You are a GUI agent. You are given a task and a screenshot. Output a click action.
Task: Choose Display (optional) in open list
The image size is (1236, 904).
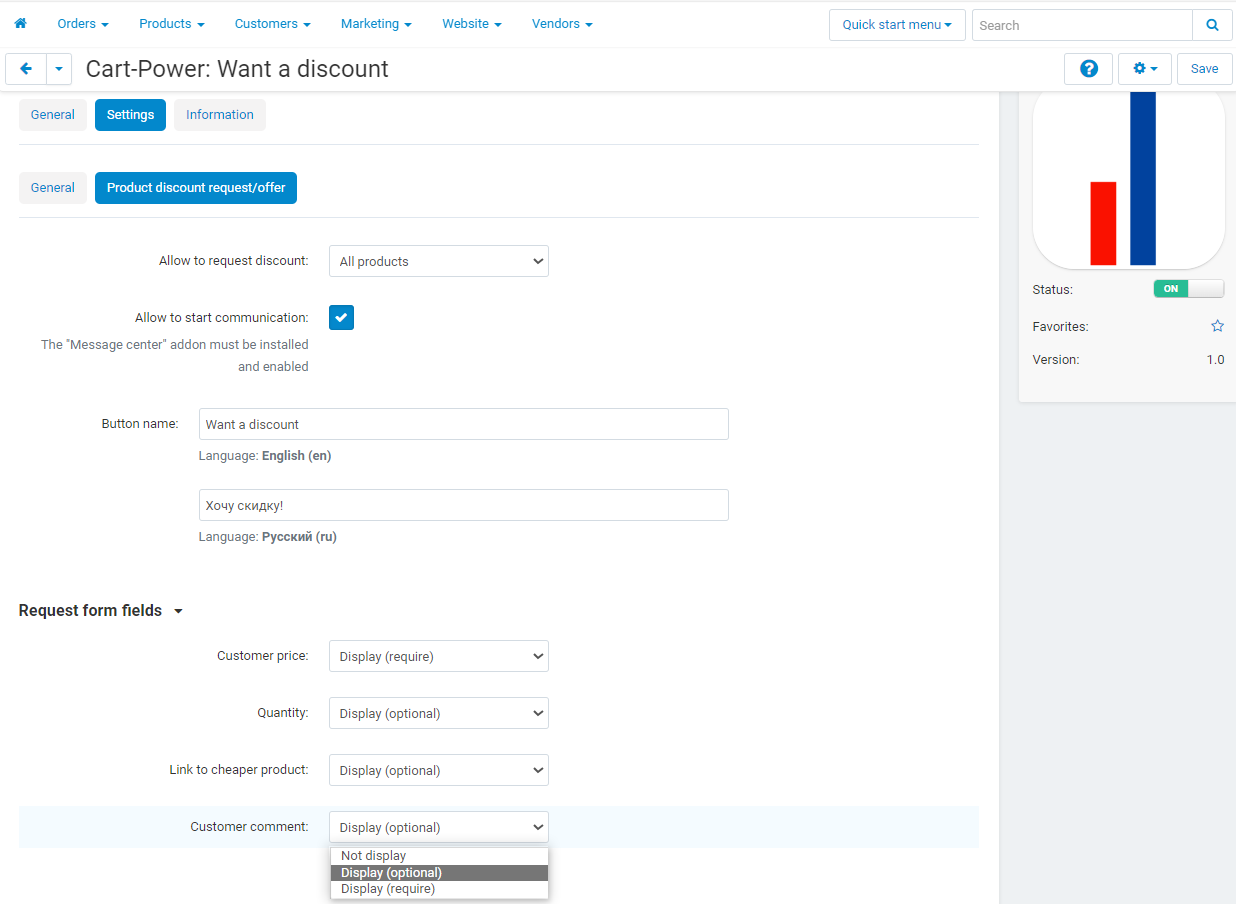[440, 873]
